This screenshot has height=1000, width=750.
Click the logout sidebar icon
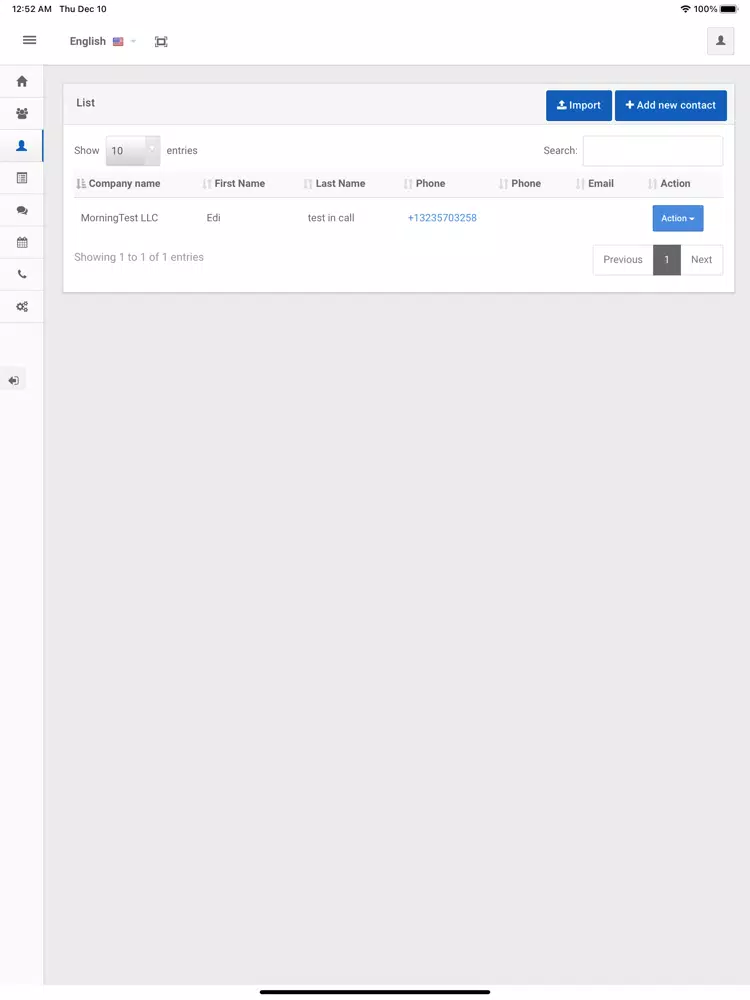click(x=13, y=381)
